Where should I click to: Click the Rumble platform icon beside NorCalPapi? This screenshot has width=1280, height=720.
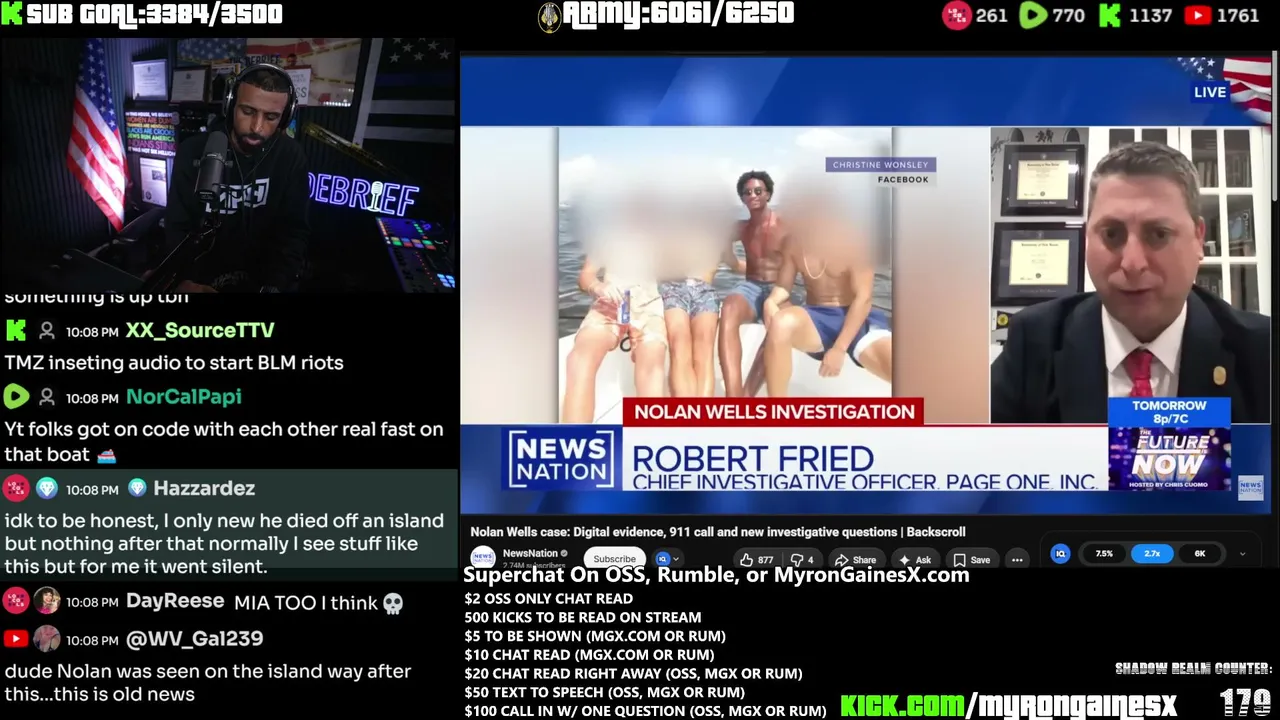pyautogui.click(x=16, y=397)
